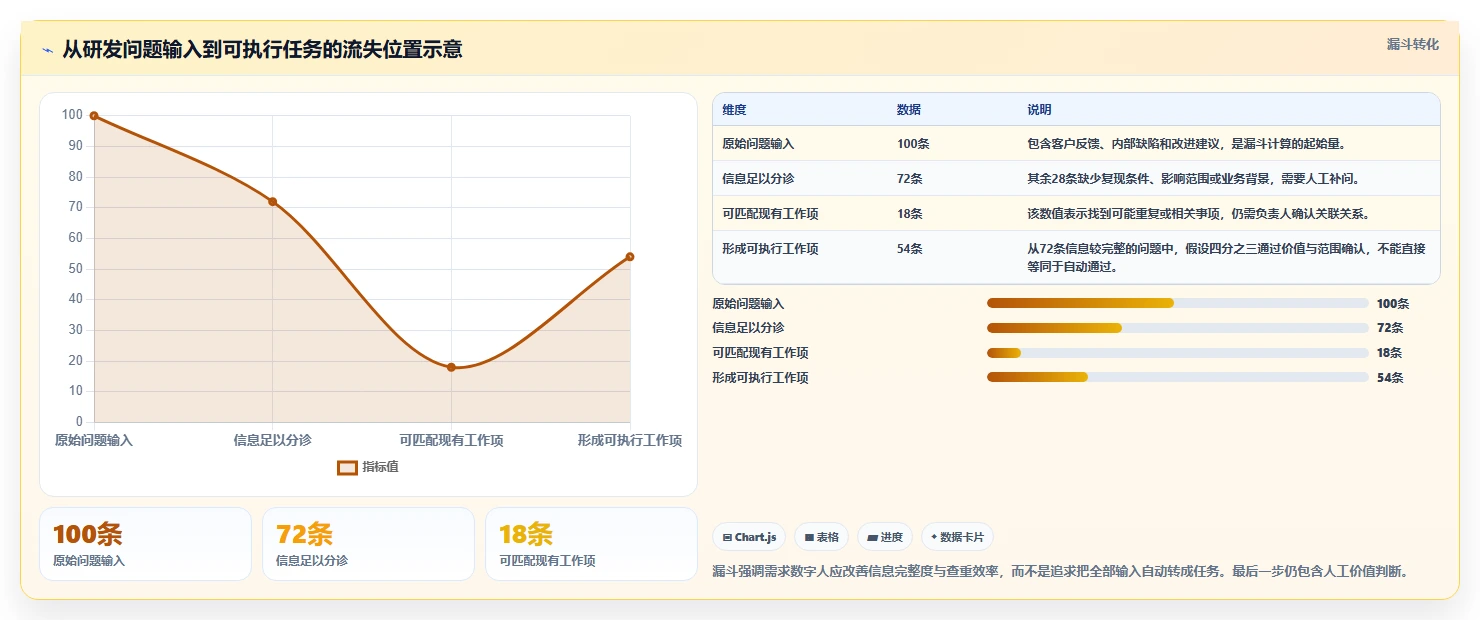Click the 说明 column header
Image resolution: width=1480 pixels, height=620 pixels.
point(1039,110)
